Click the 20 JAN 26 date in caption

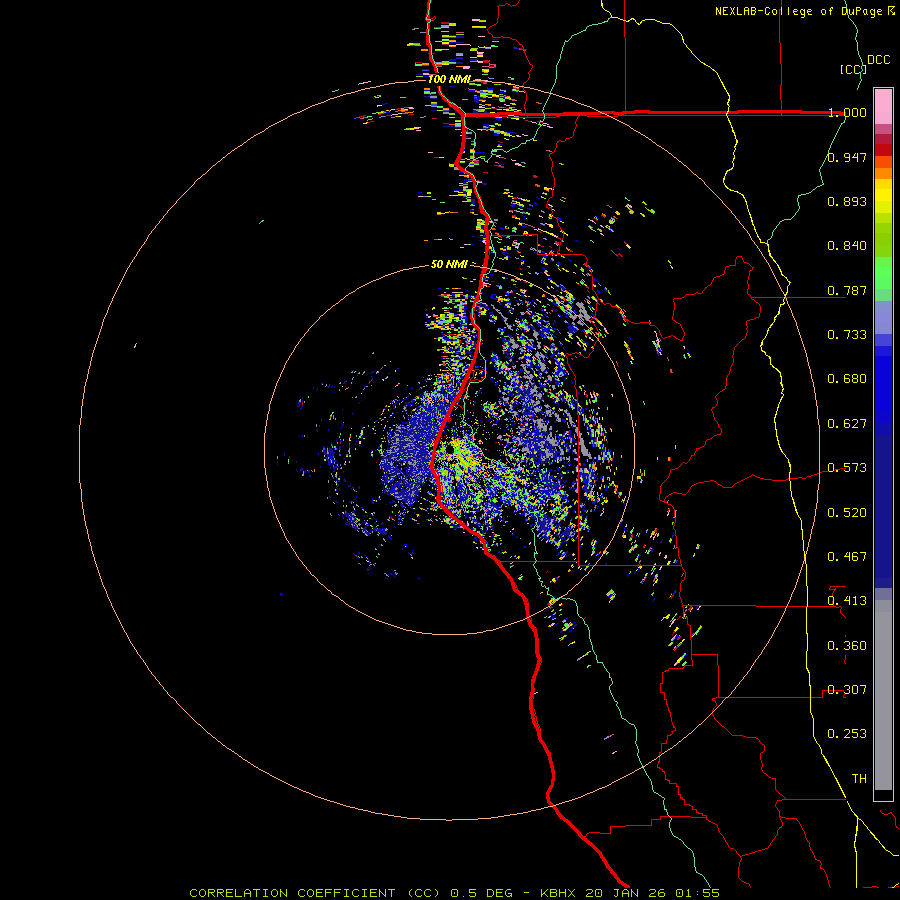624,893
